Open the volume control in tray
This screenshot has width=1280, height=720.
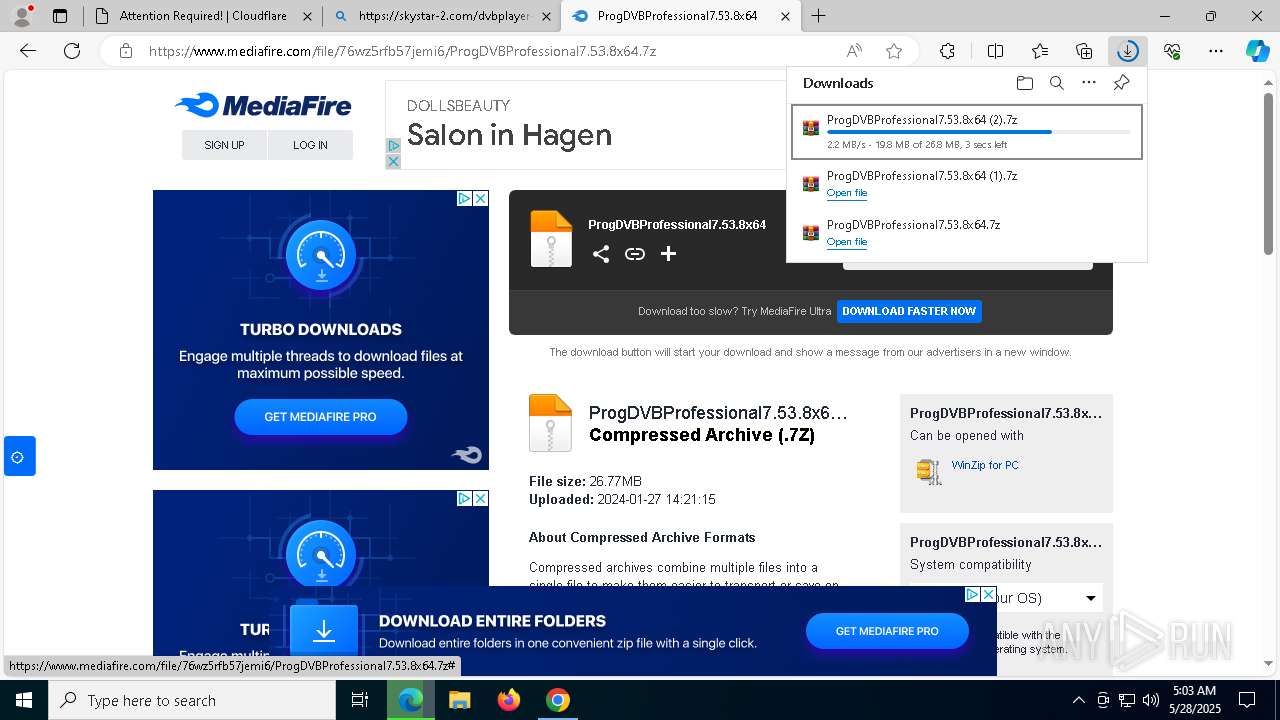(x=1151, y=700)
